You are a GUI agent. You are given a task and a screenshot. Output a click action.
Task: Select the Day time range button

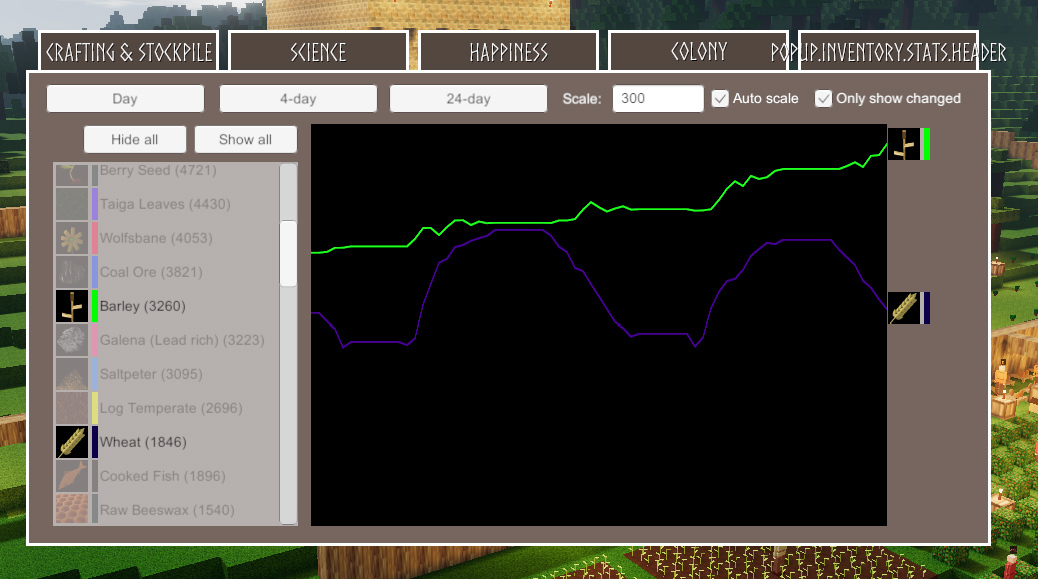click(125, 99)
